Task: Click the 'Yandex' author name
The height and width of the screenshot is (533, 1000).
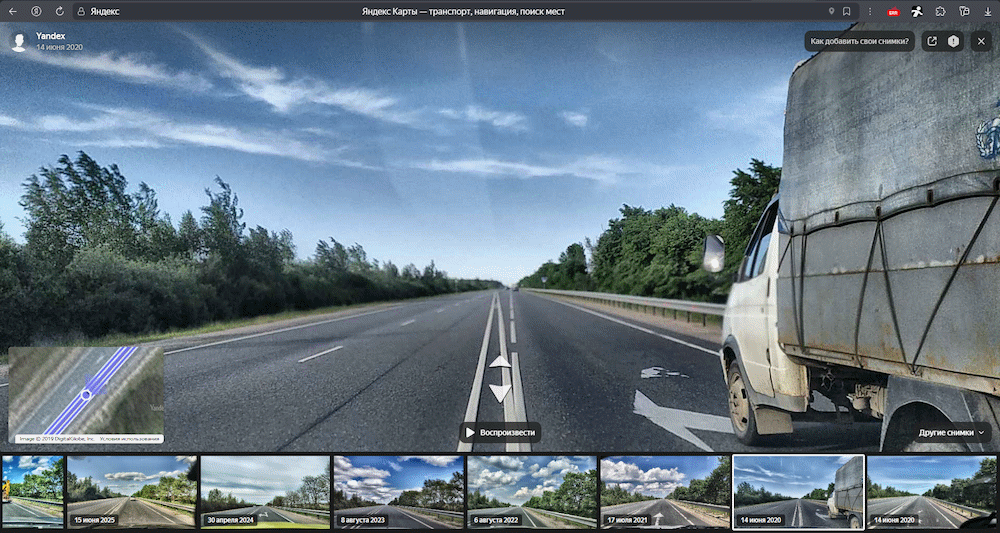Action: pos(50,36)
